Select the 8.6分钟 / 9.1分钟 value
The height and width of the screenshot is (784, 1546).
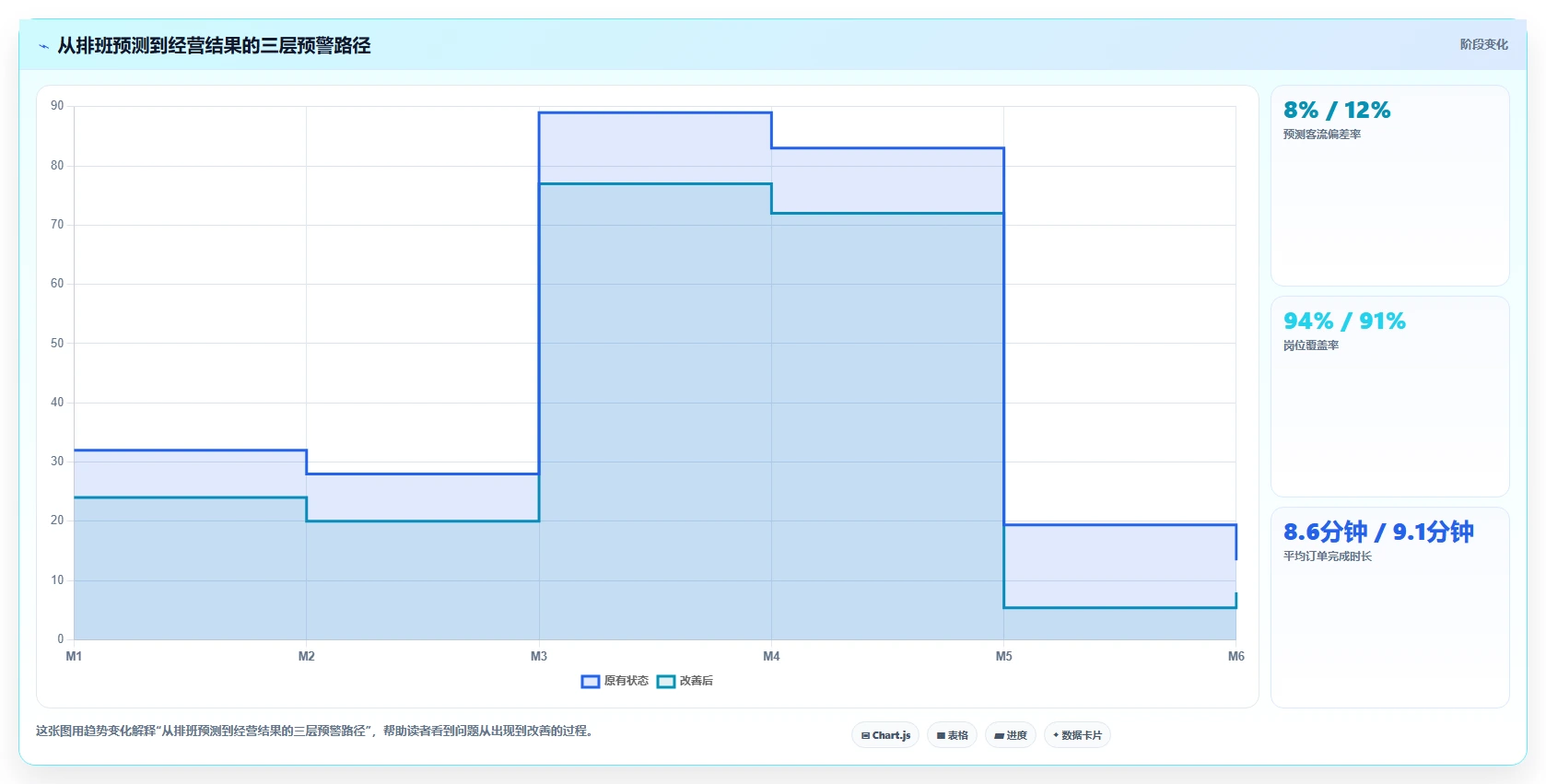point(1378,532)
